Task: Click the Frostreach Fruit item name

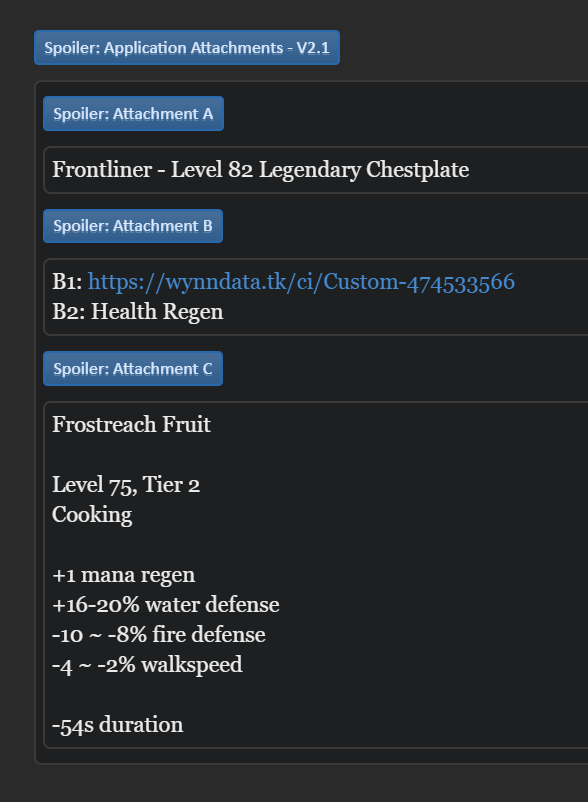Action: (x=131, y=425)
